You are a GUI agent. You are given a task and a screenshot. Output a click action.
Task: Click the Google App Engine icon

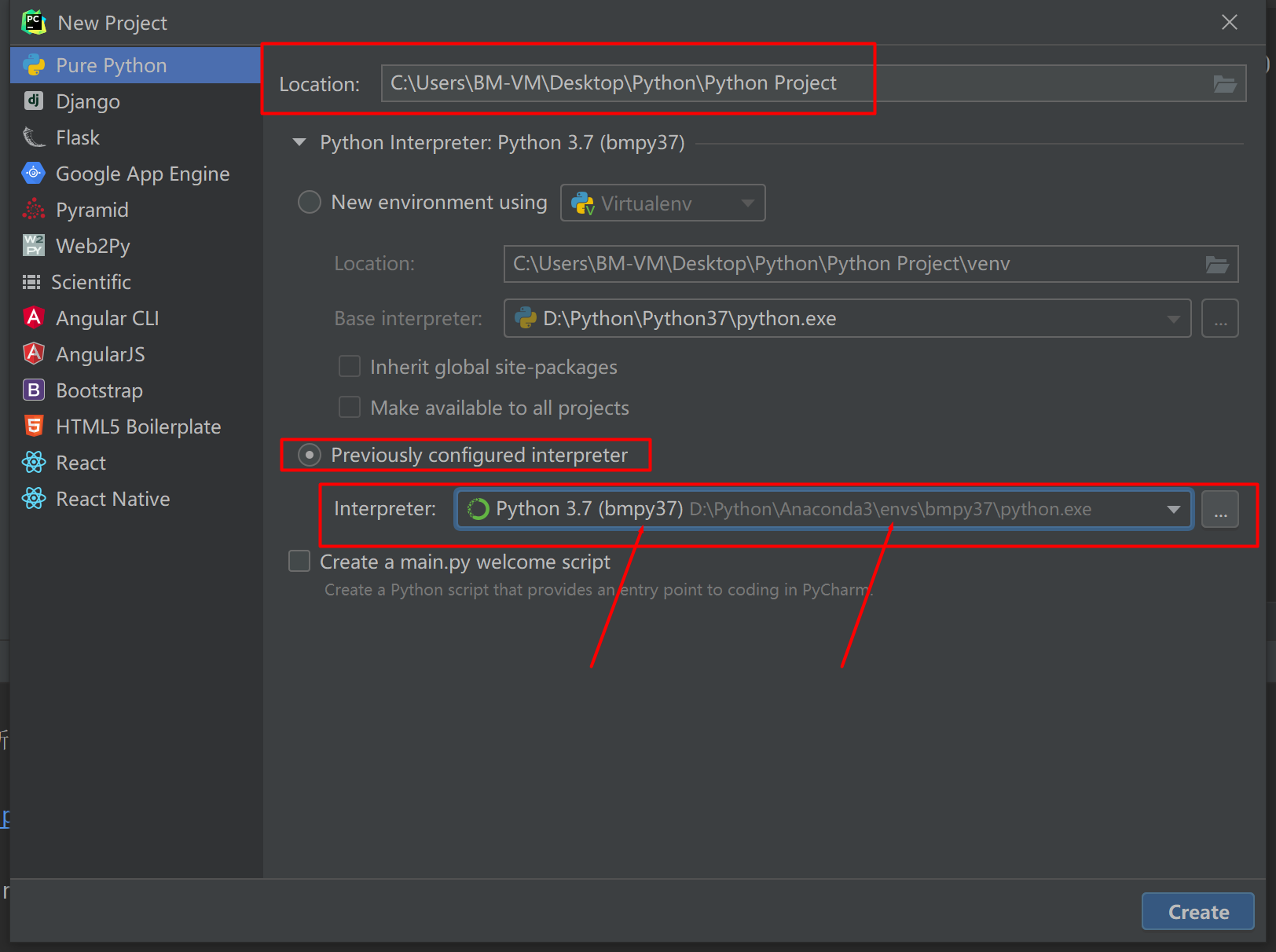[x=34, y=173]
